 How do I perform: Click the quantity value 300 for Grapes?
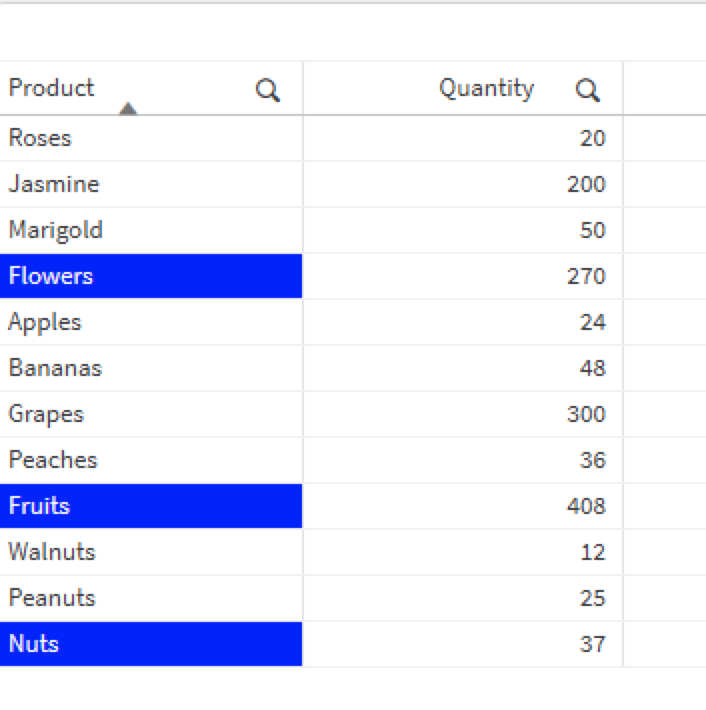(586, 414)
